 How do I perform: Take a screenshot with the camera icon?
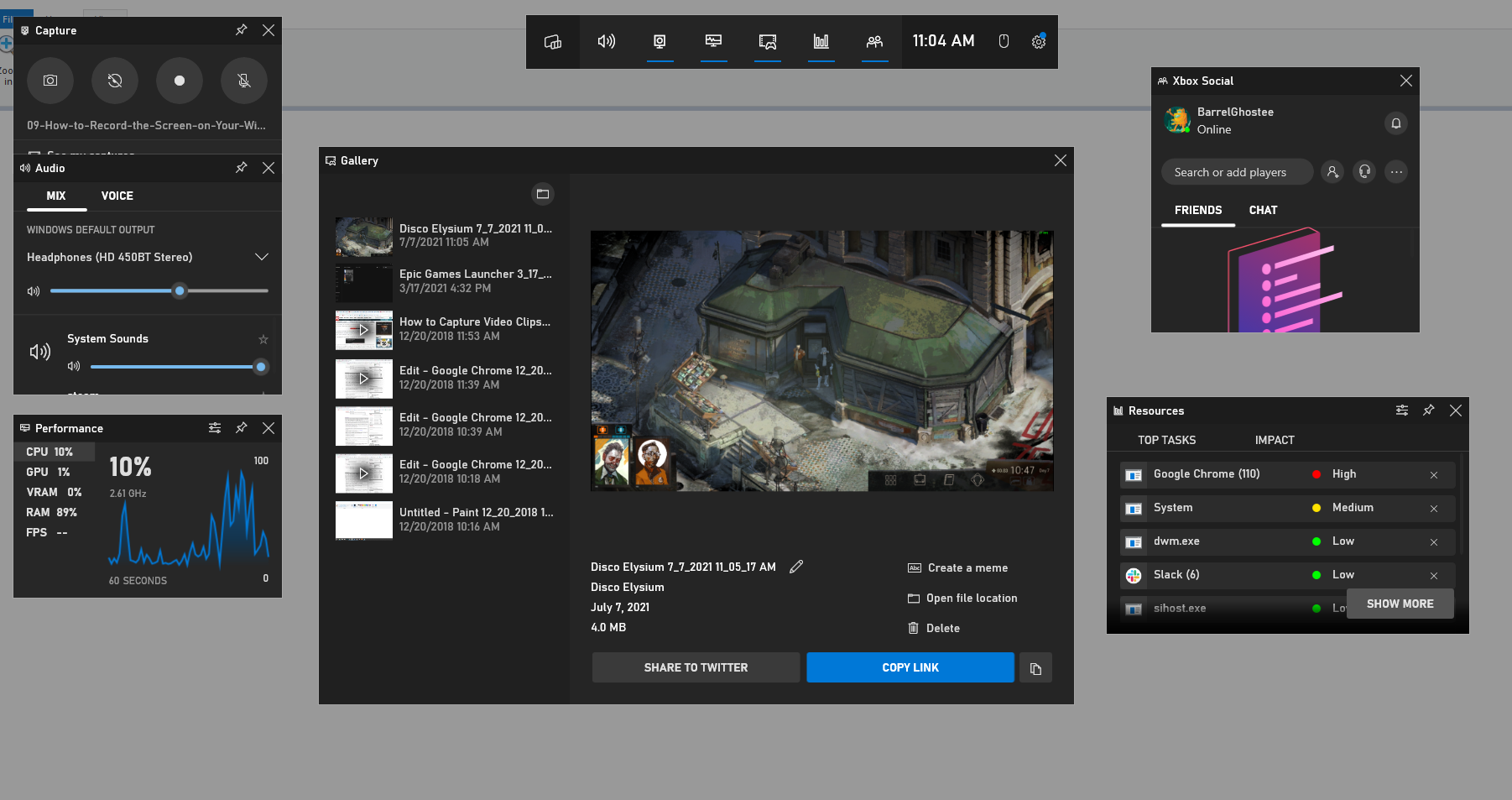(50, 81)
